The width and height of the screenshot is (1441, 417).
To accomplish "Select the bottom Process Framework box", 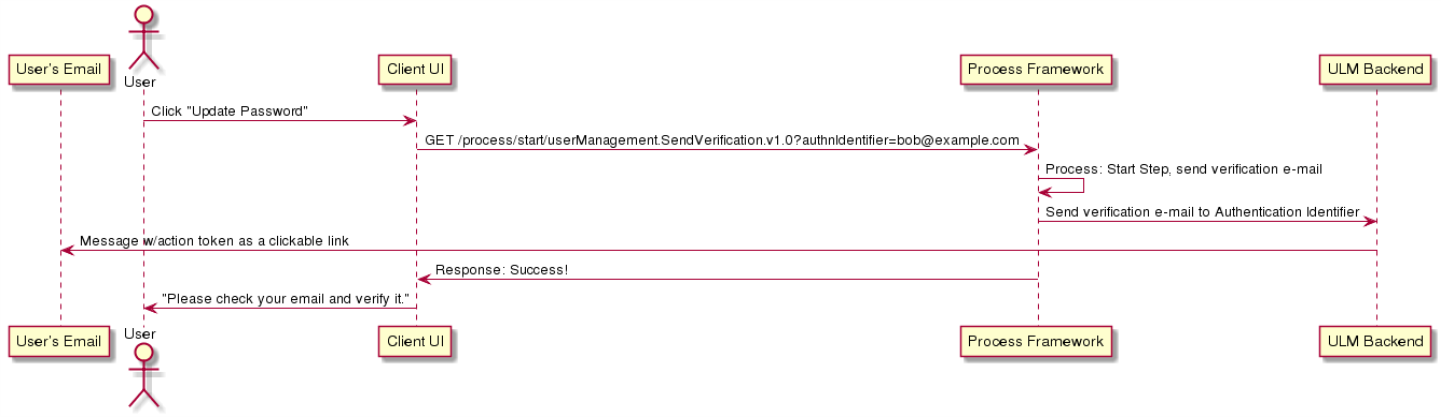I will (x=1037, y=341).
